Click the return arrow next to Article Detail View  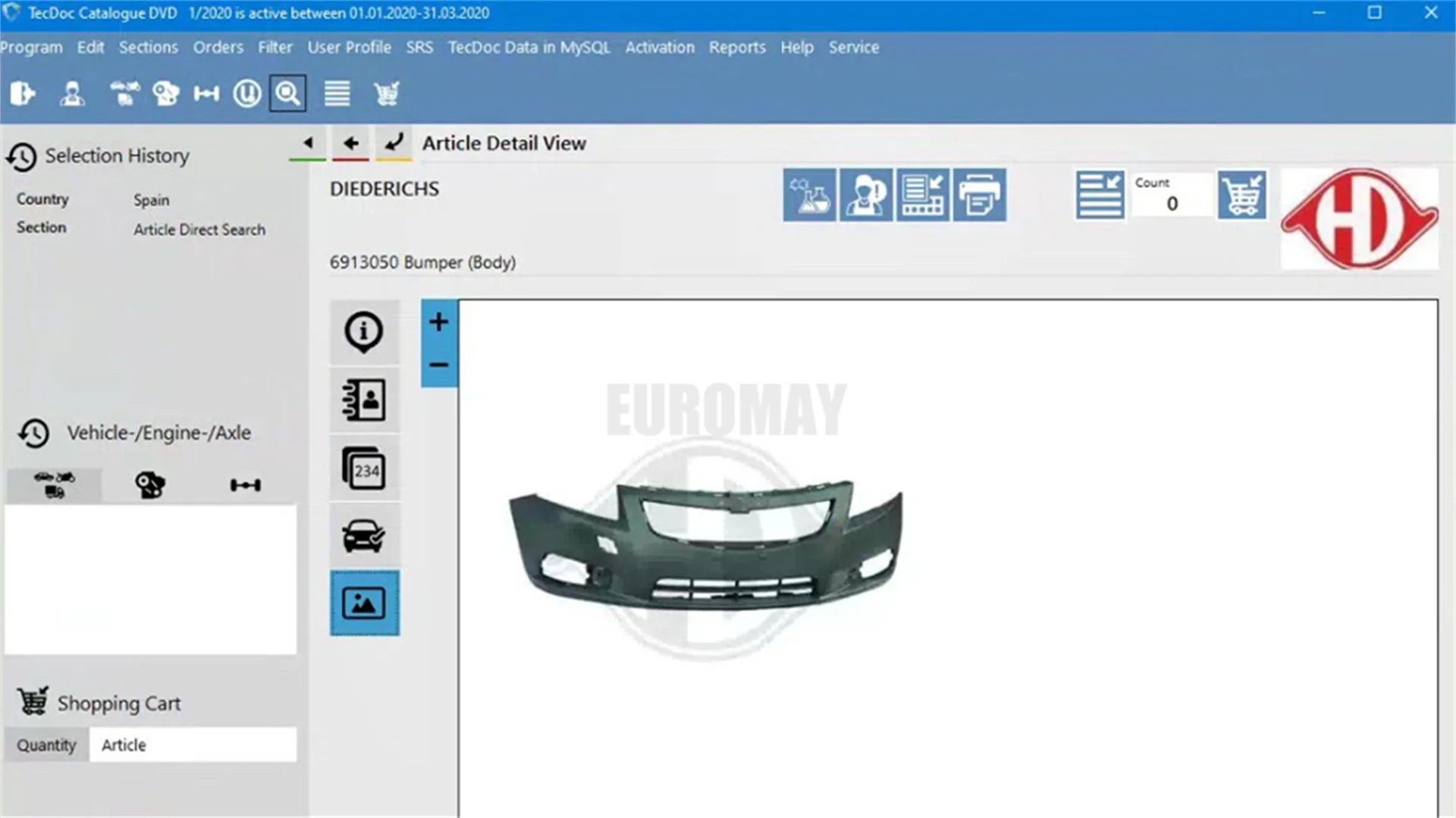(394, 143)
